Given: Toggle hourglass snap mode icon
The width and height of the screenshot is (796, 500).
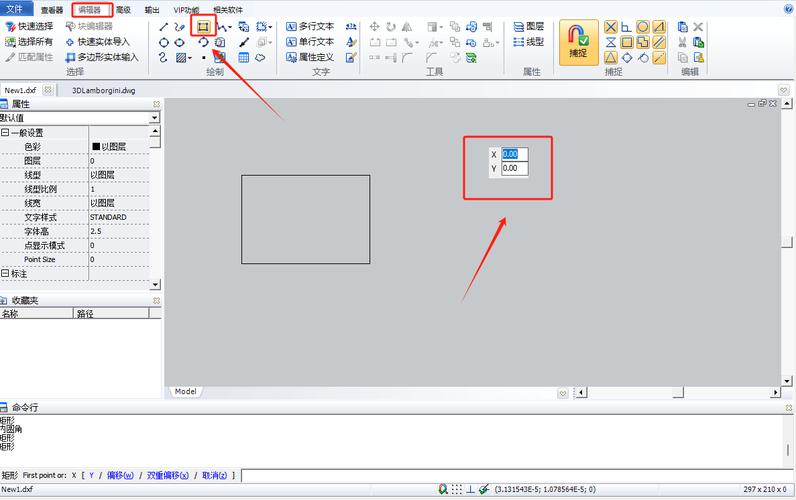Looking at the screenshot, I should coord(611,42).
